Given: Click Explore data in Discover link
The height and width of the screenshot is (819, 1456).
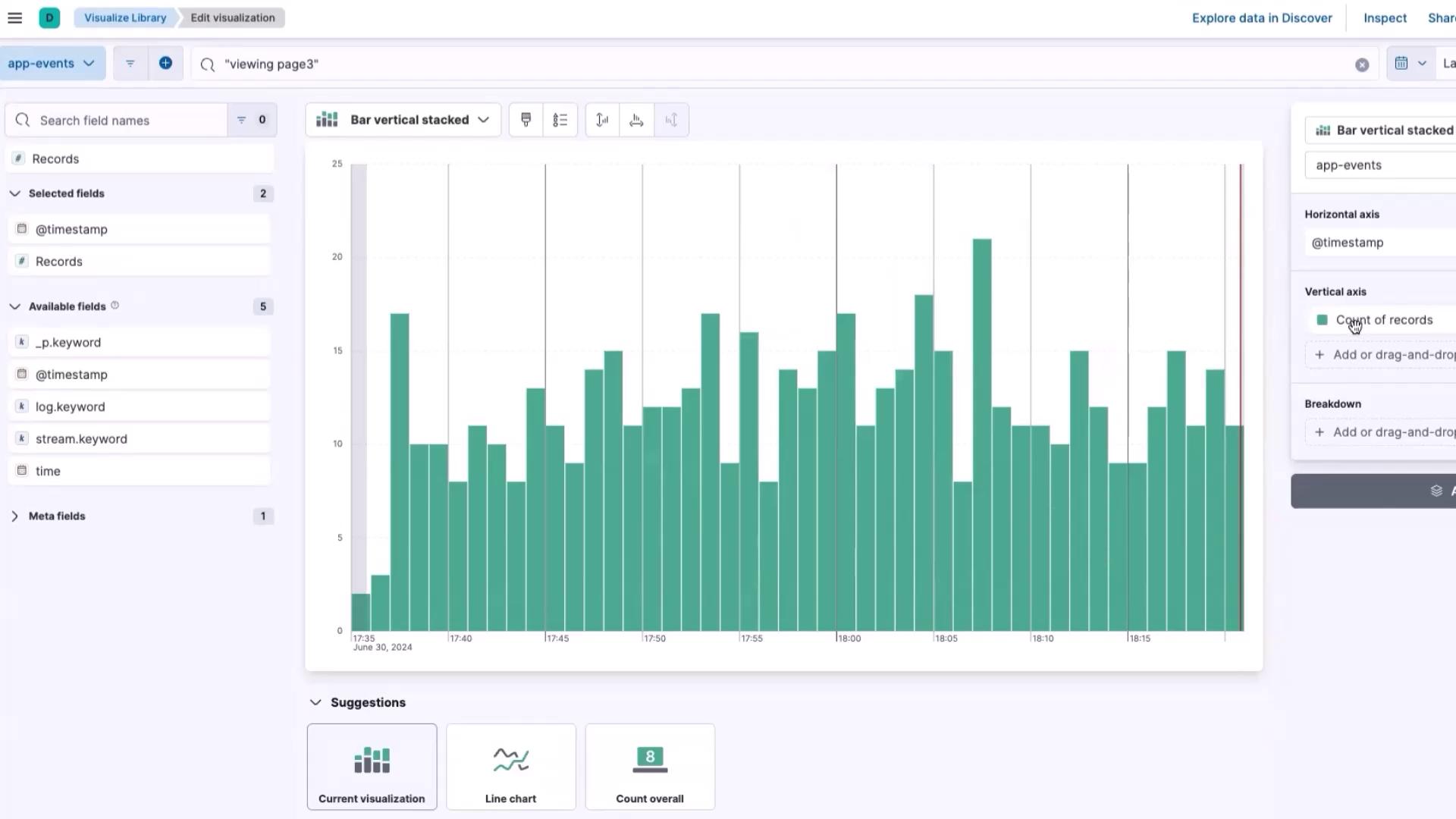Looking at the screenshot, I should (1261, 18).
